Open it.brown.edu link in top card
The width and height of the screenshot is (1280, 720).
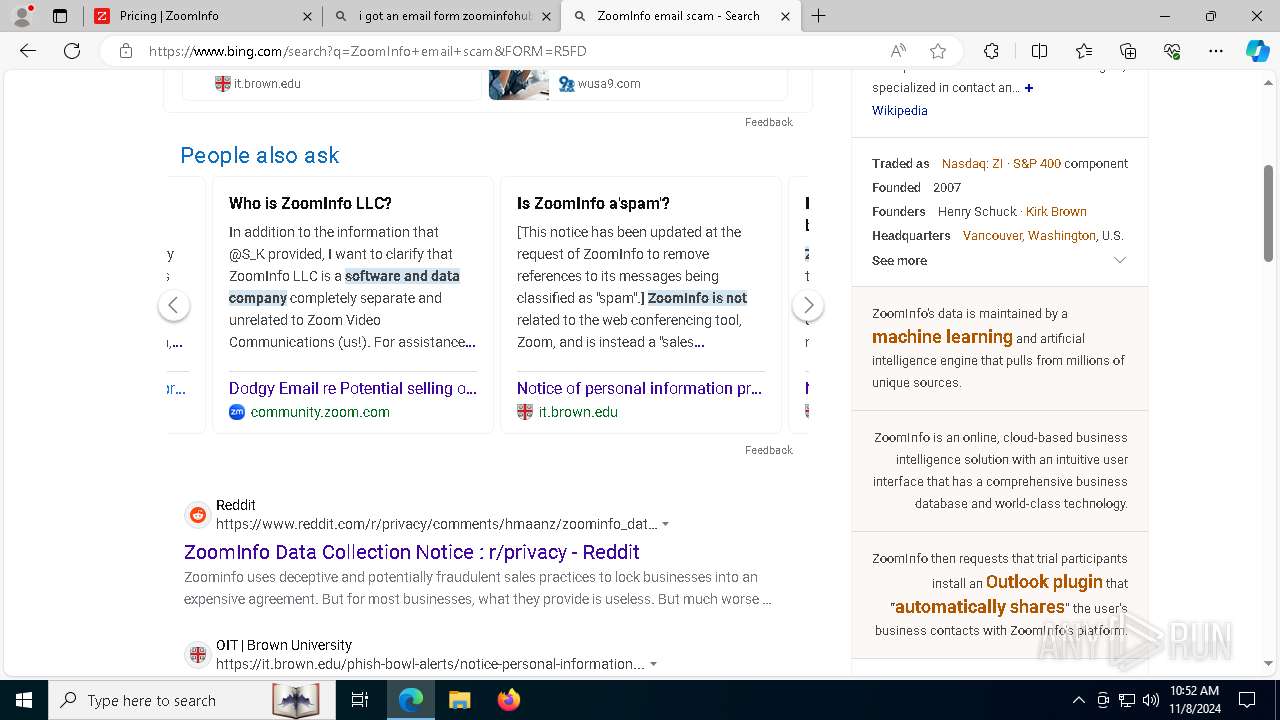[267, 84]
